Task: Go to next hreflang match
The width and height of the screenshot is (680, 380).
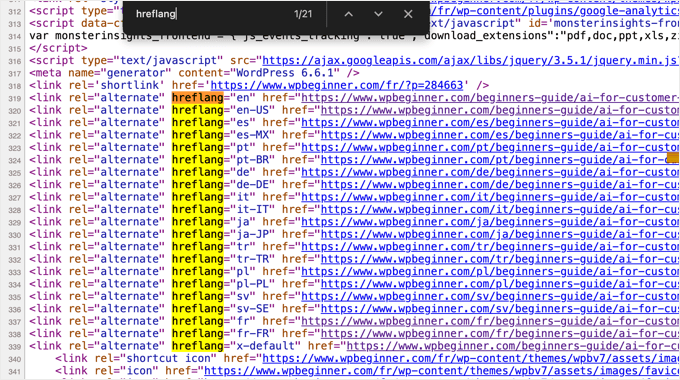Action: [378, 14]
